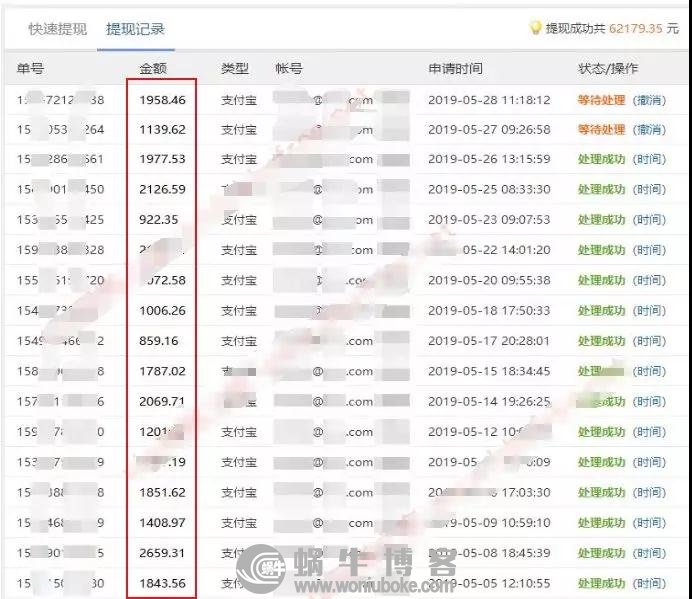692x599 pixels.
Task: Click the 金额 column header
Action: click(x=154, y=69)
